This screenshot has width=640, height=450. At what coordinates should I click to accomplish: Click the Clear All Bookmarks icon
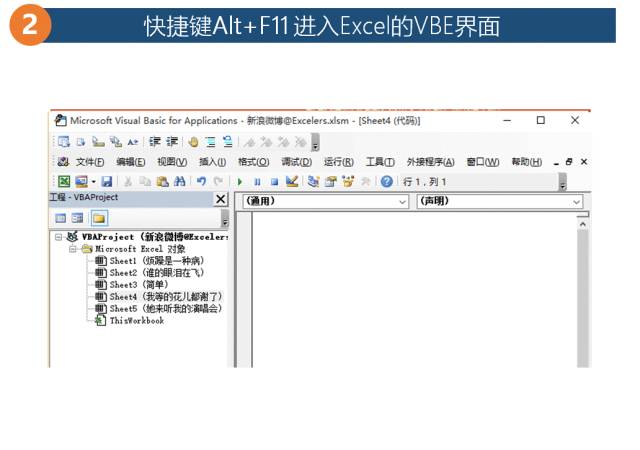(300, 142)
